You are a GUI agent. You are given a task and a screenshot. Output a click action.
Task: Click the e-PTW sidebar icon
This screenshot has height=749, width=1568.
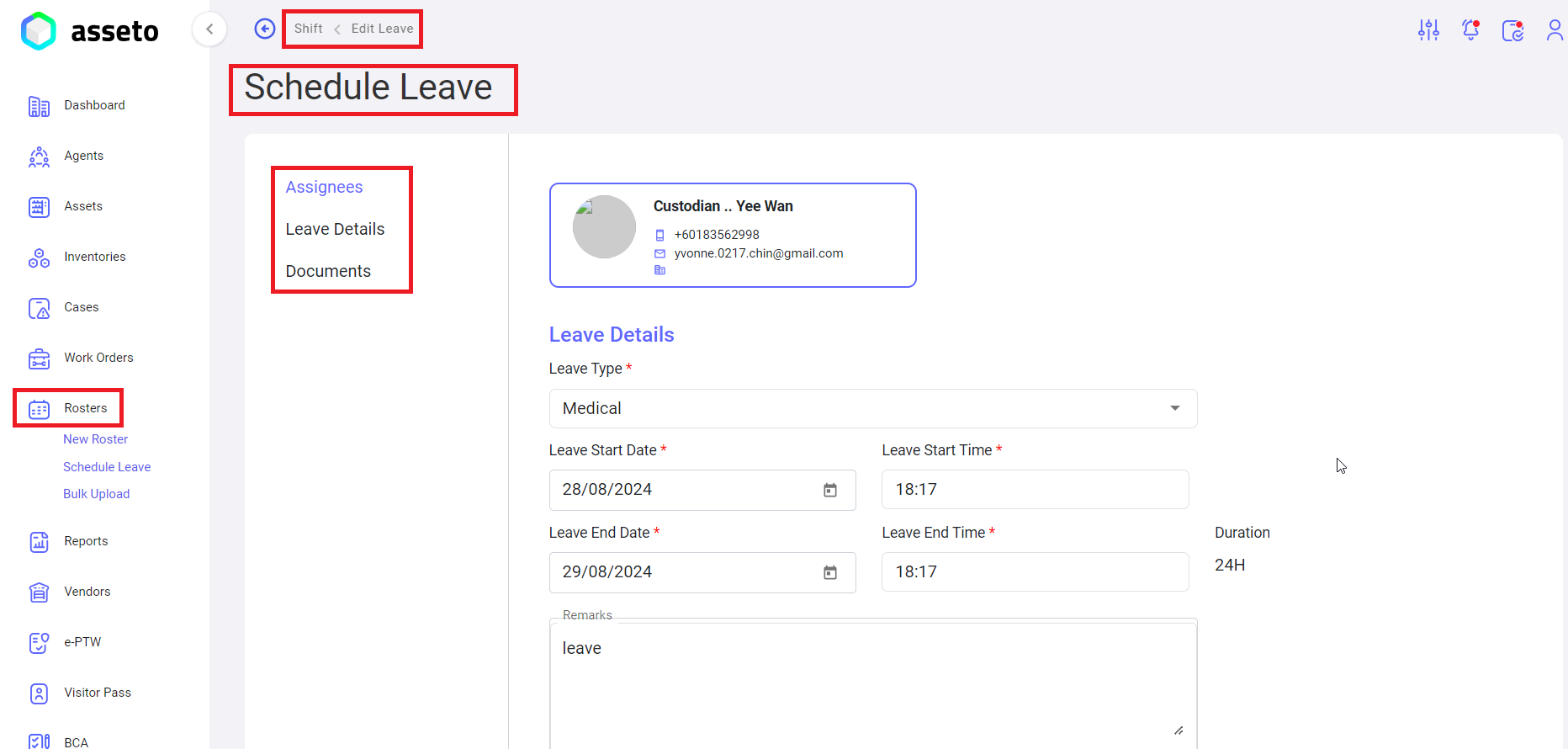pyautogui.click(x=39, y=643)
